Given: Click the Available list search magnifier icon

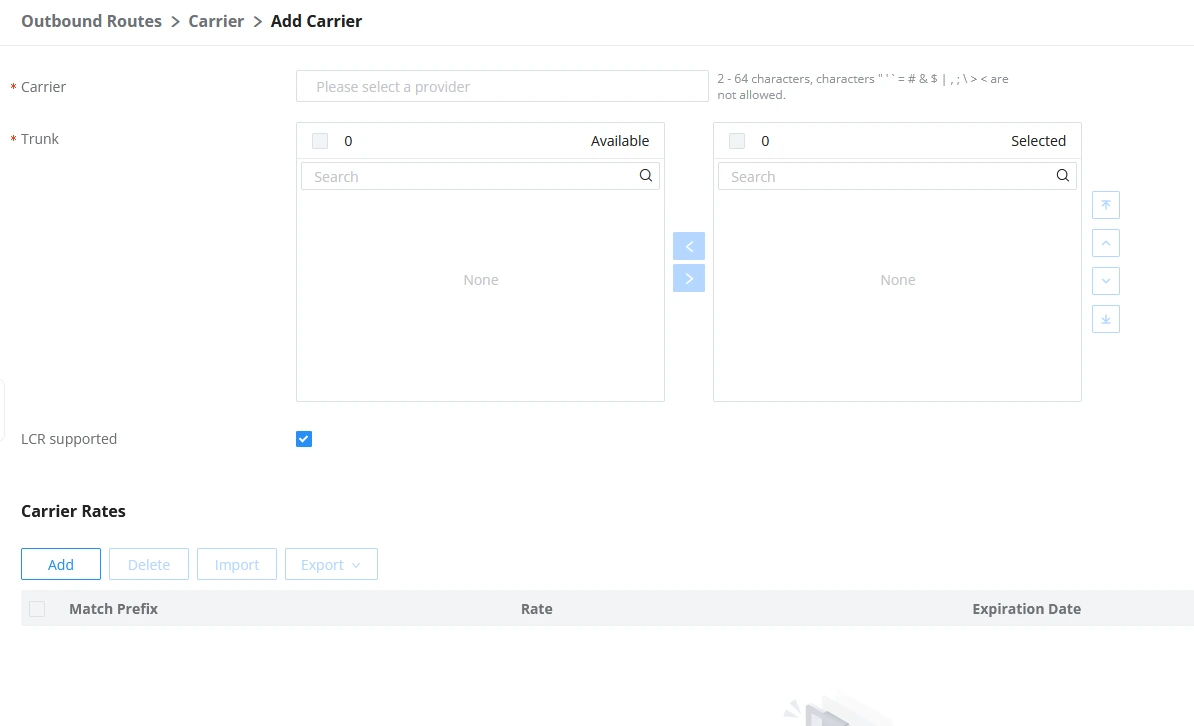Looking at the screenshot, I should tap(646, 176).
